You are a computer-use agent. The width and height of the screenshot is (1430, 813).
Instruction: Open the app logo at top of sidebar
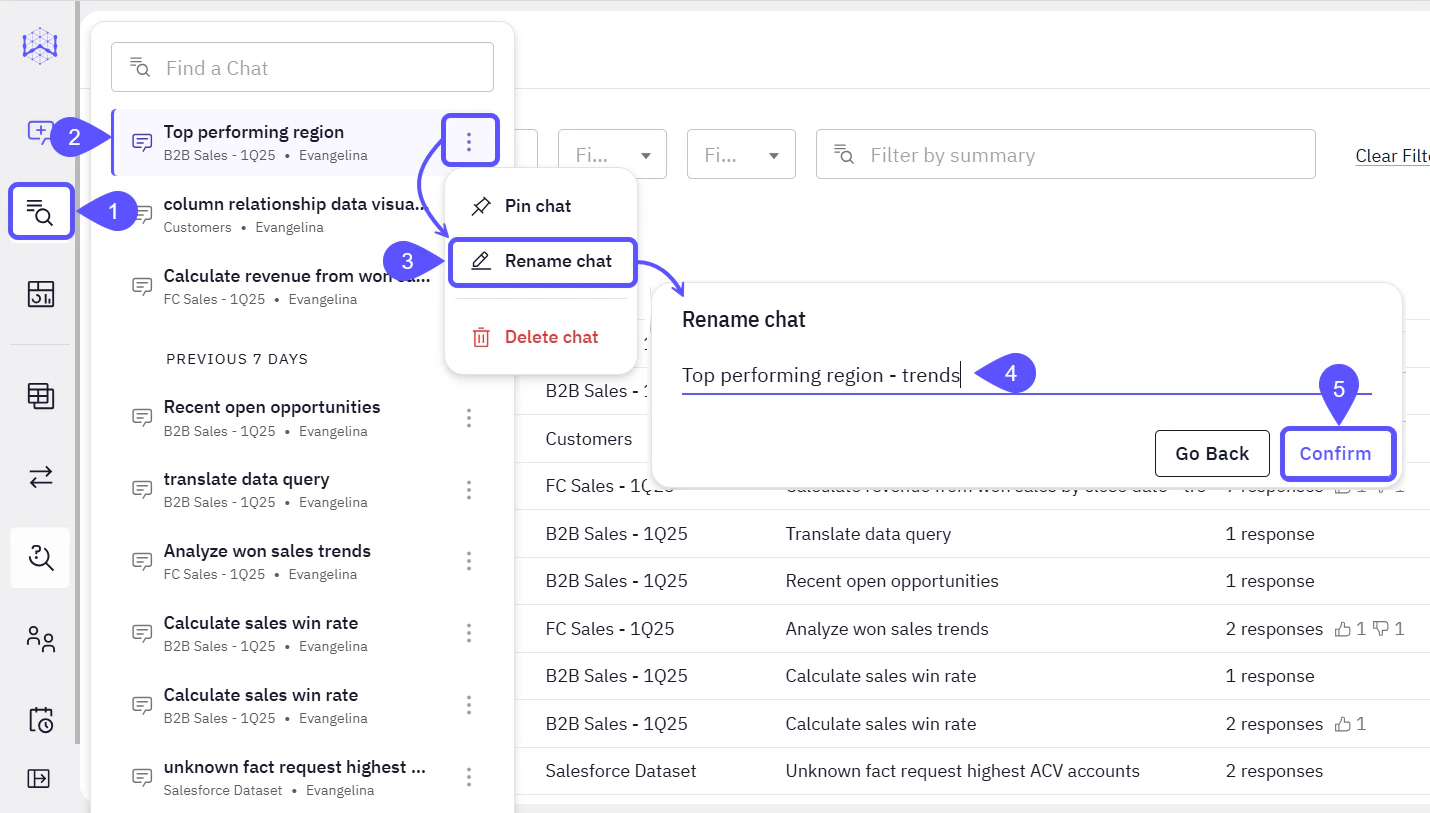point(40,45)
